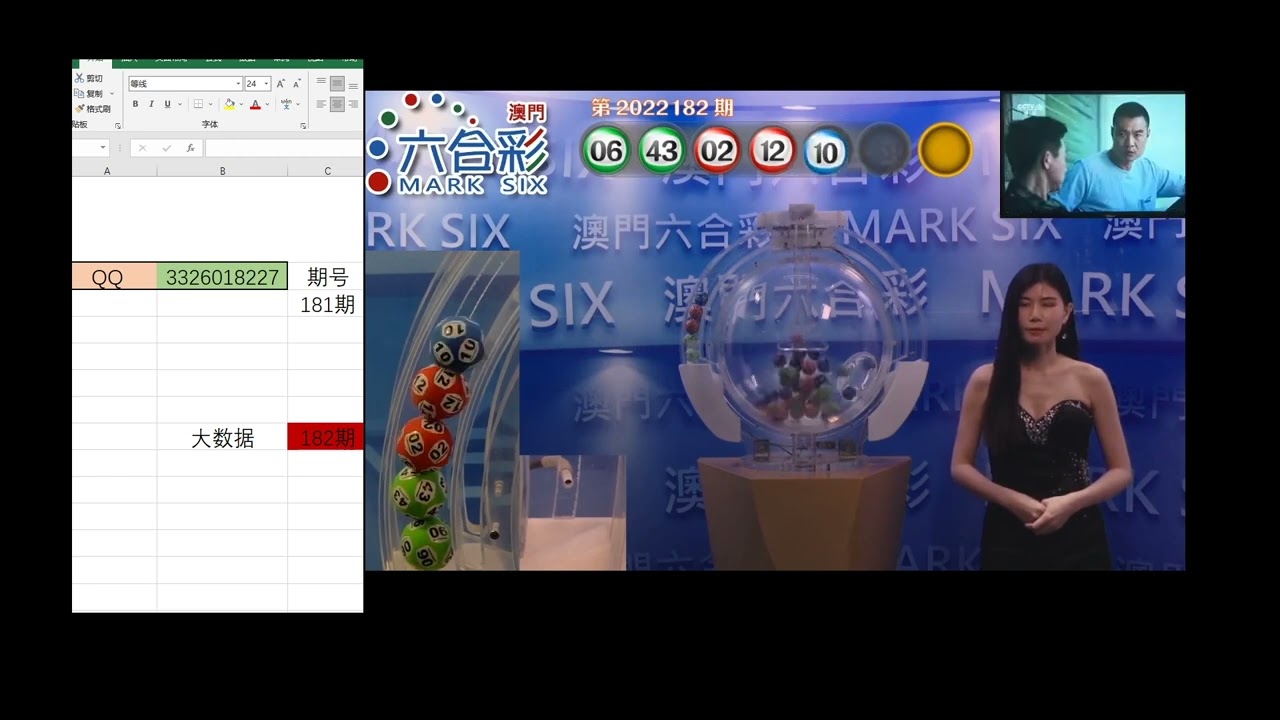Image resolution: width=1280 pixels, height=720 pixels.
Task: Click the yellow special ball placeholder
Action: 945,150
